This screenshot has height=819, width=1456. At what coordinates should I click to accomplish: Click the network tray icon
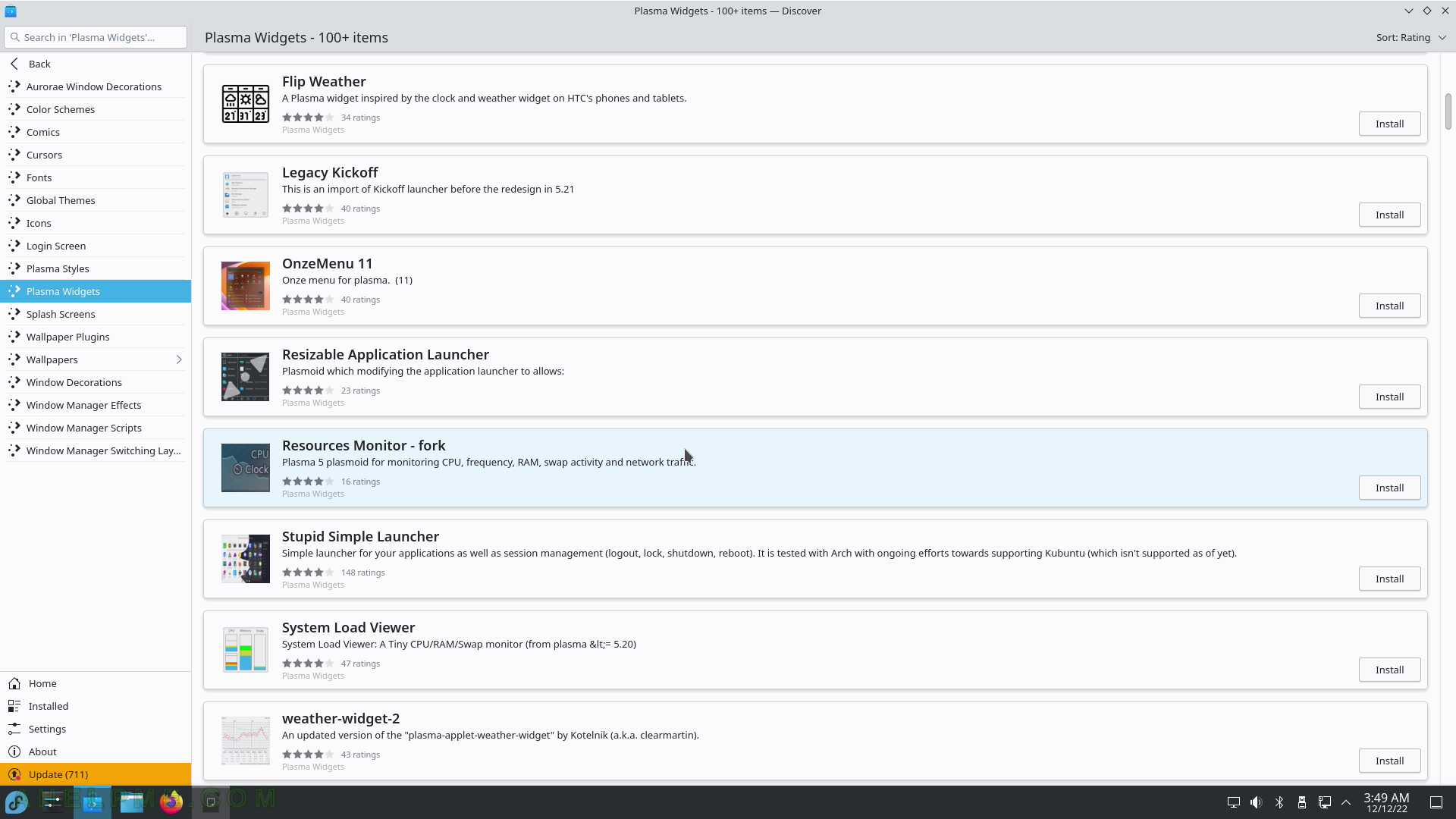click(x=1325, y=802)
